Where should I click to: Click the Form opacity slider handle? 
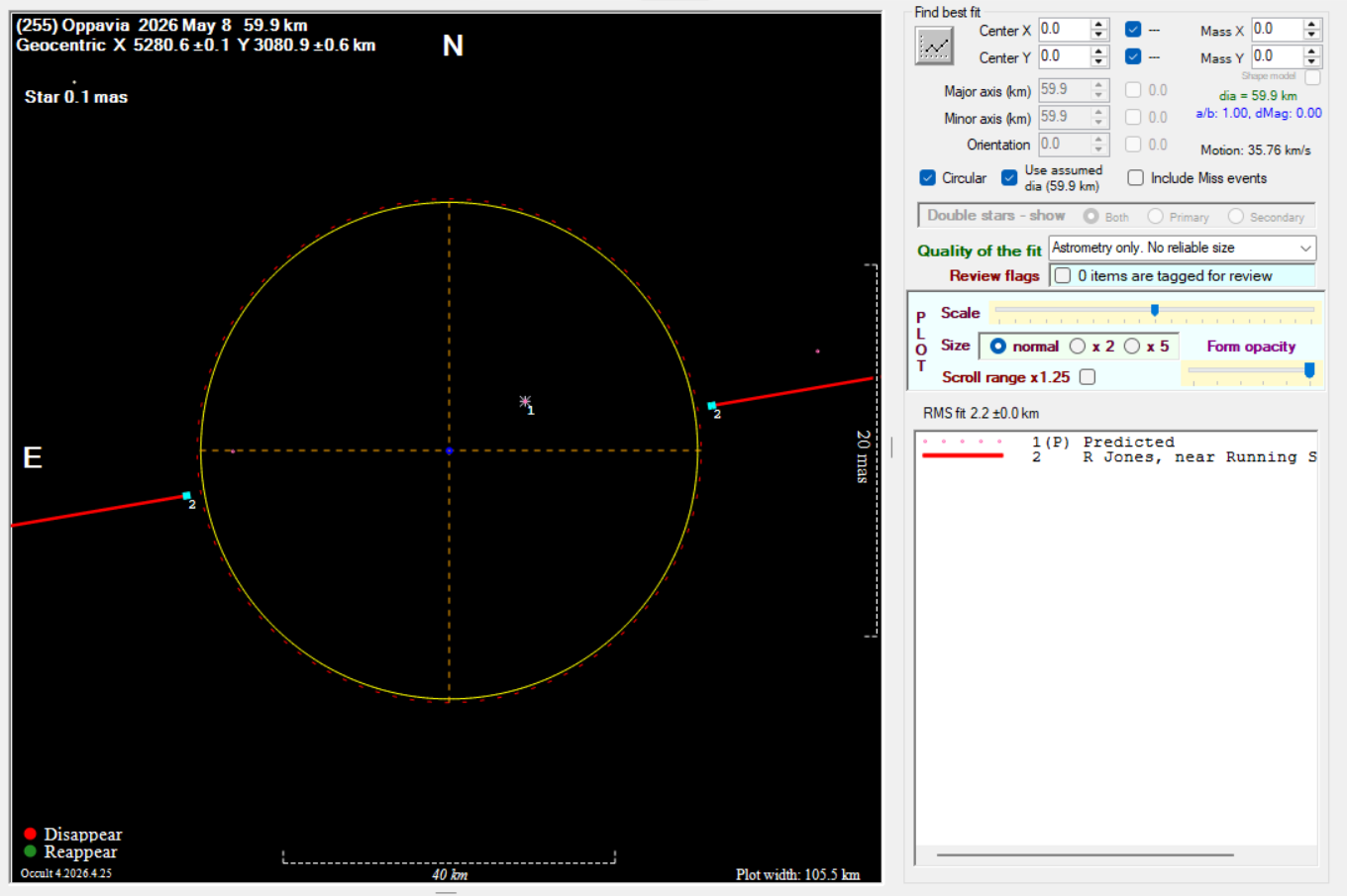(1309, 370)
